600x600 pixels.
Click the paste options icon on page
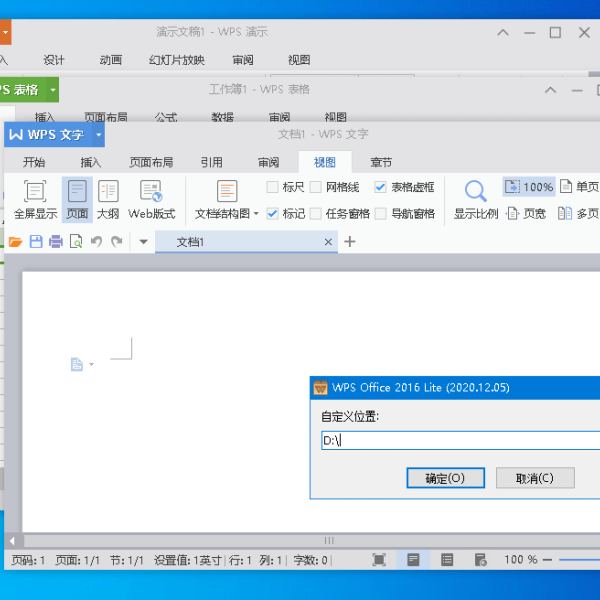click(x=77, y=364)
